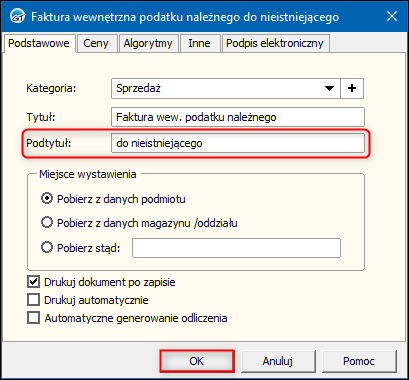Open help with Pomoc button
409x380 pixels.
click(x=359, y=361)
